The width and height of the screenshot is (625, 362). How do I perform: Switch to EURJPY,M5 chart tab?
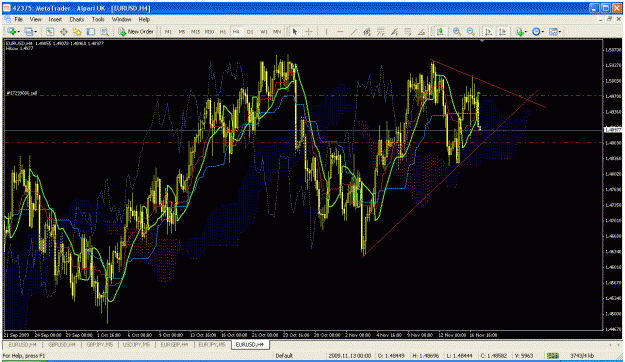tap(212, 344)
